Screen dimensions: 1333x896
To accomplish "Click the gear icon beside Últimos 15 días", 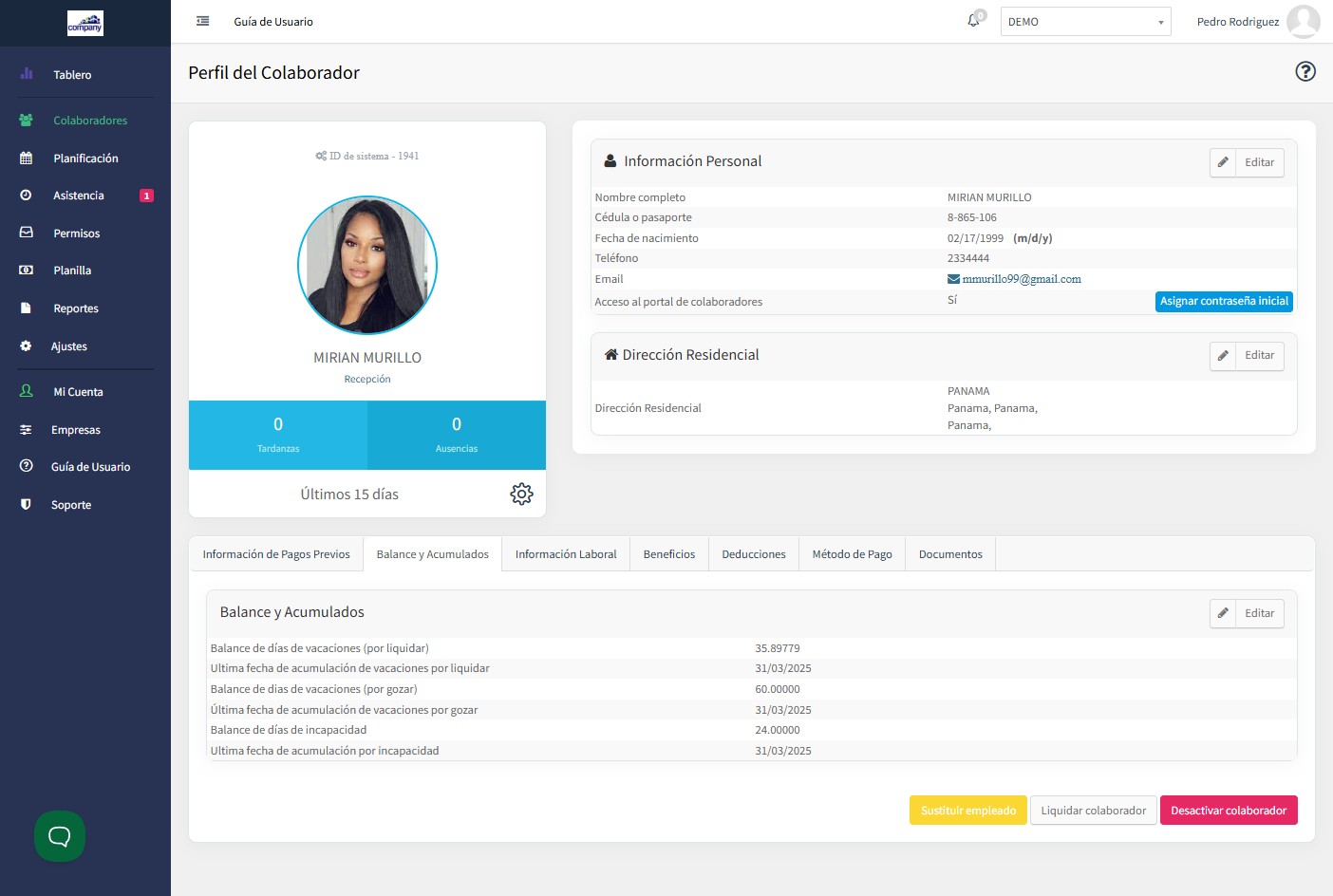I will click(521, 494).
